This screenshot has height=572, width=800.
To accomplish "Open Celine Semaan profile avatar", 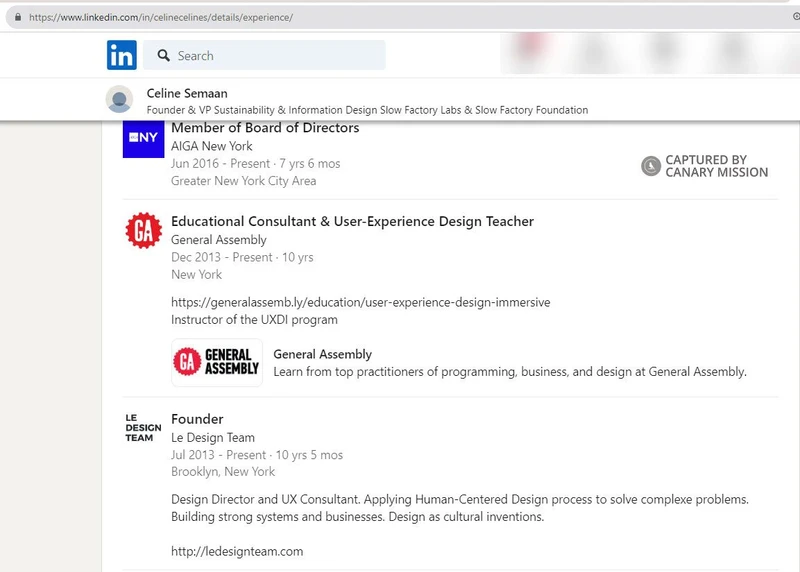I will 119,99.
